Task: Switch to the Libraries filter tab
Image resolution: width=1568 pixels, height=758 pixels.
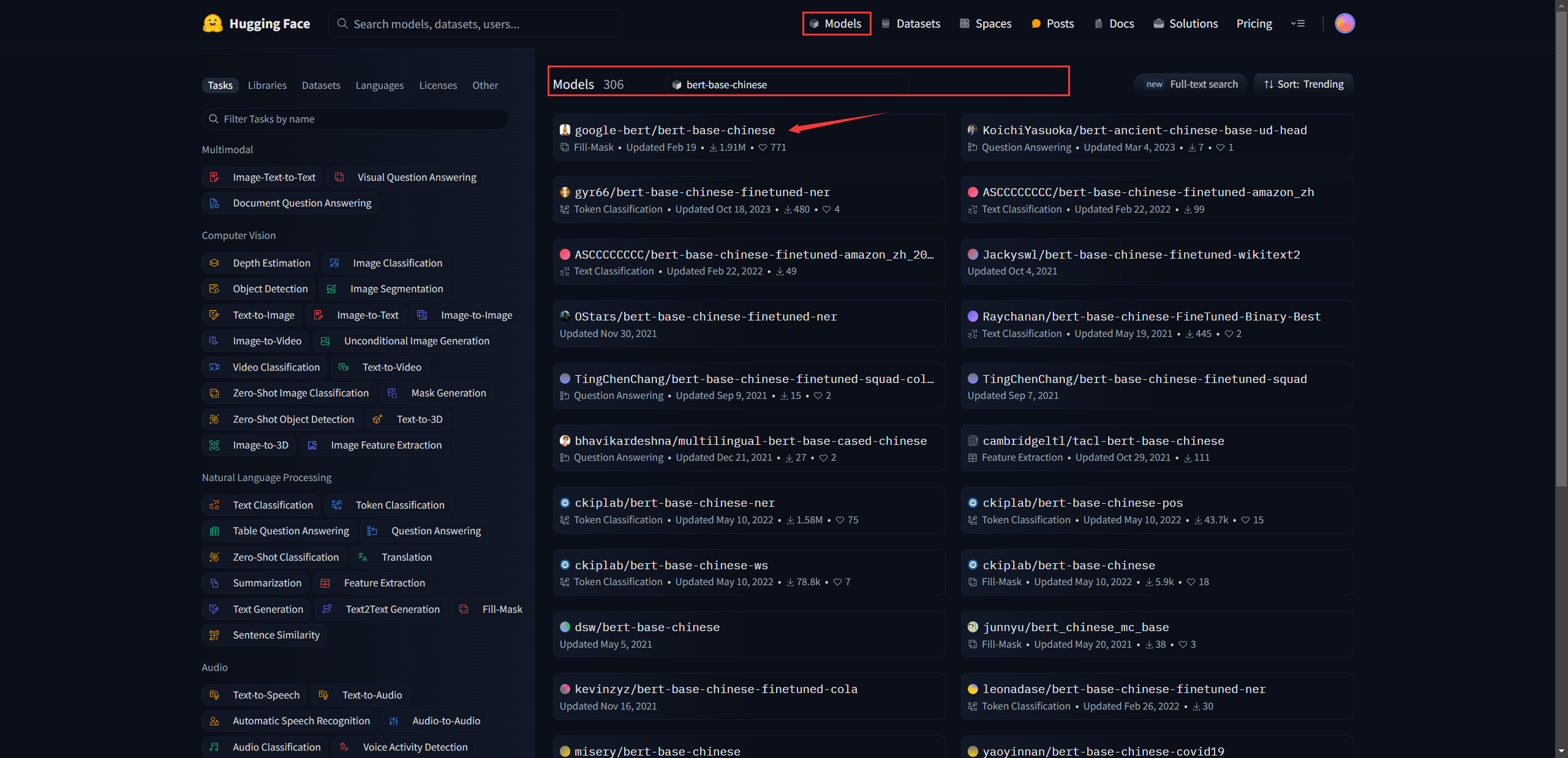Action: 267,85
